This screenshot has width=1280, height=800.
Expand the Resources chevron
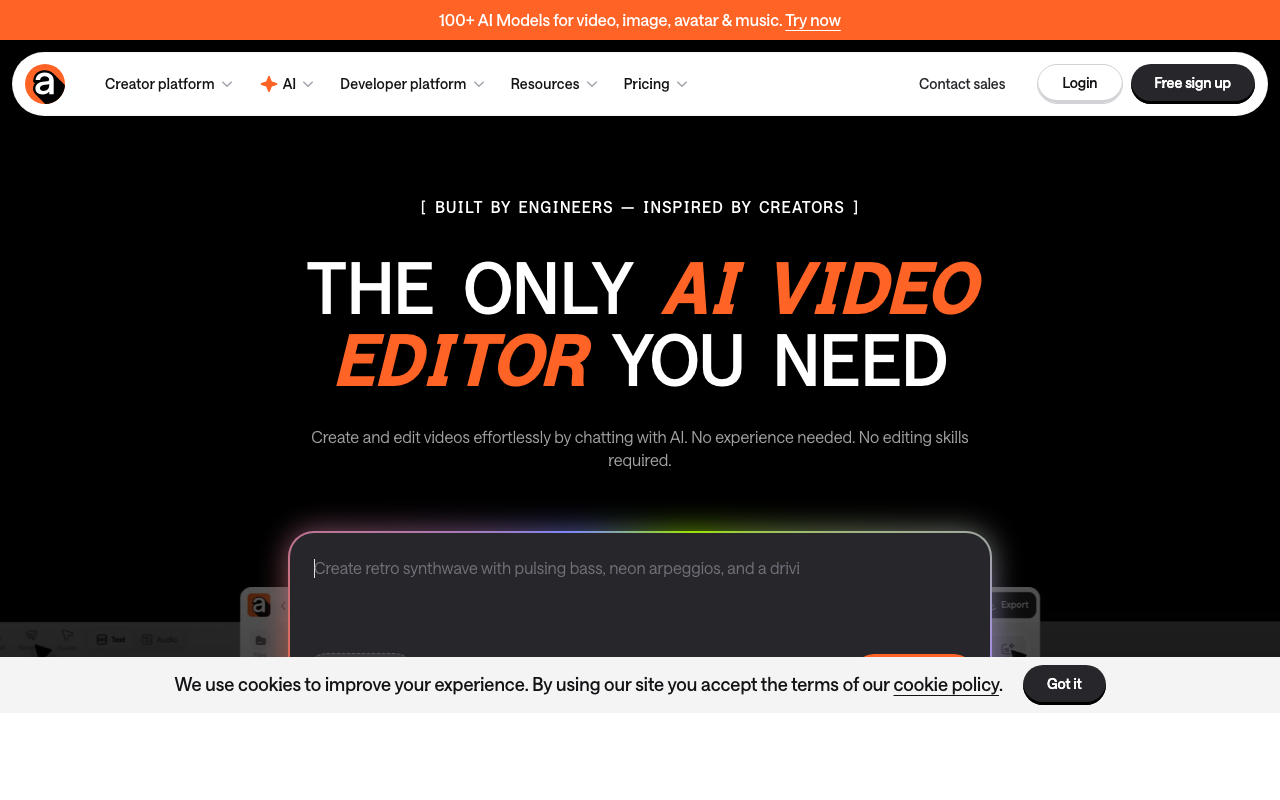point(592,84)
